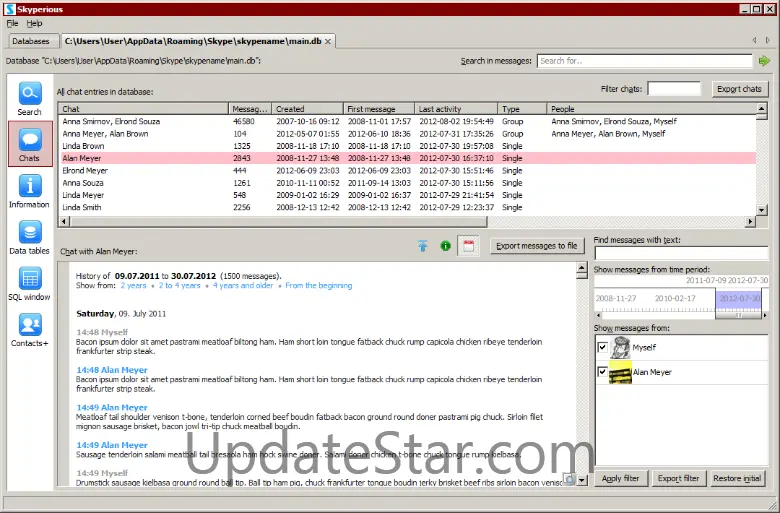Uncheck the Myself participant checkbox

point(602,347)
